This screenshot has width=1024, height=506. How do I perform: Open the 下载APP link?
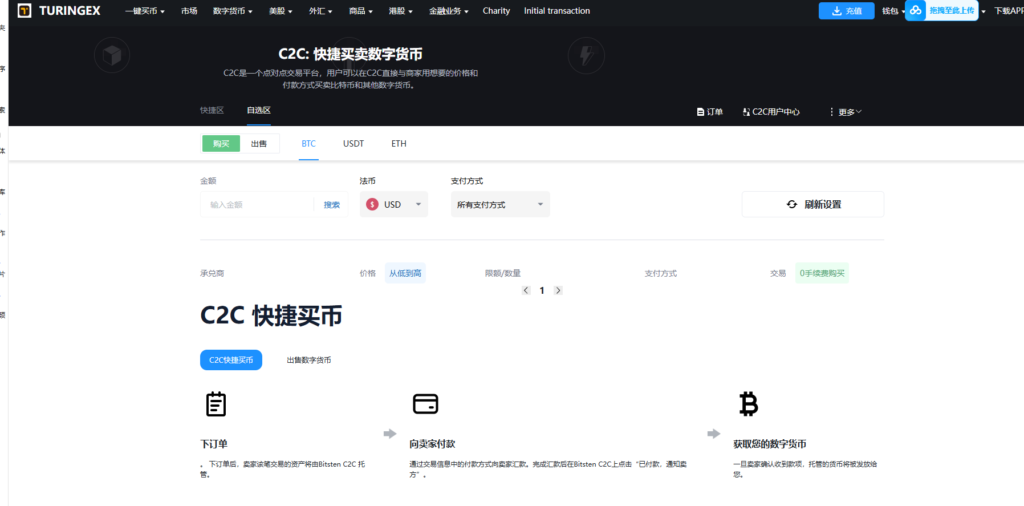click(x=1009, y=11)
